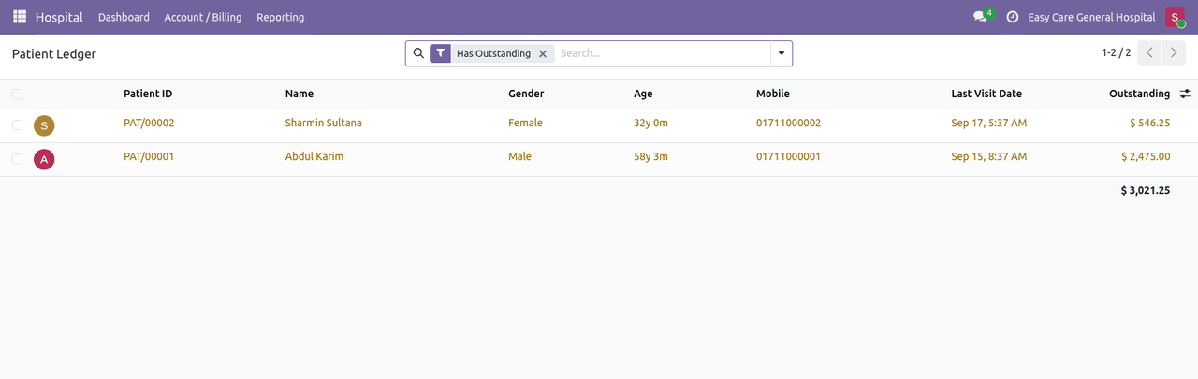Tick checkbox for PAT/00002 row

(x=17, y=125)
